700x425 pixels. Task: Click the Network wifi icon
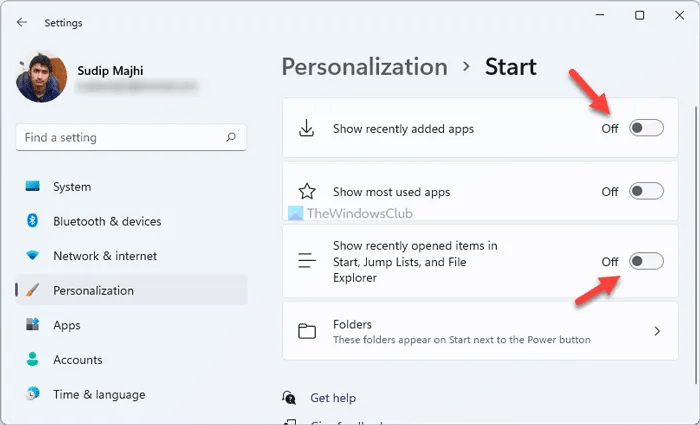point(33,255)
